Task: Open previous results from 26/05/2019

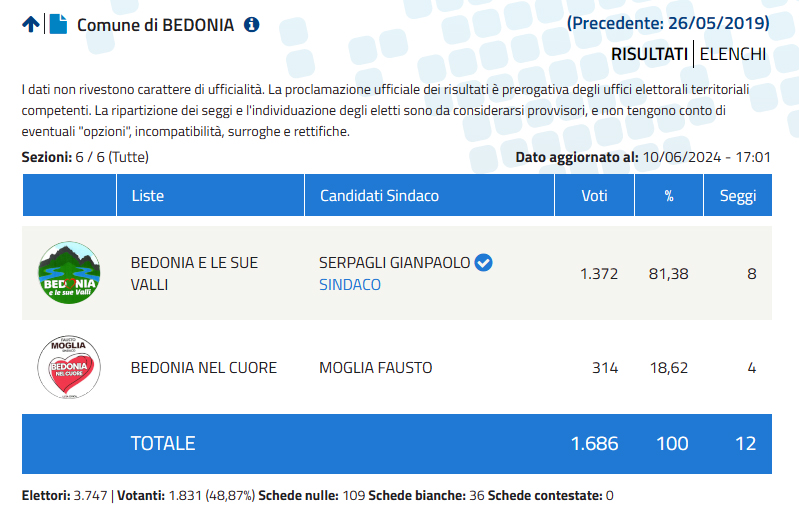Action: [x=668, y=23]
